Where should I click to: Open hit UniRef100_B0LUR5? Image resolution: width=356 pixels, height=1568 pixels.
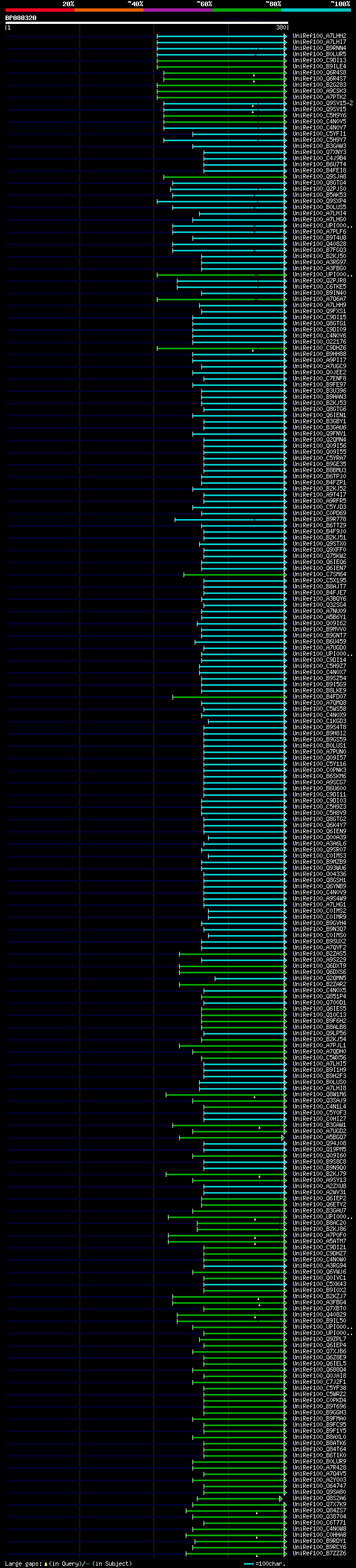click(x=319, y=54)
